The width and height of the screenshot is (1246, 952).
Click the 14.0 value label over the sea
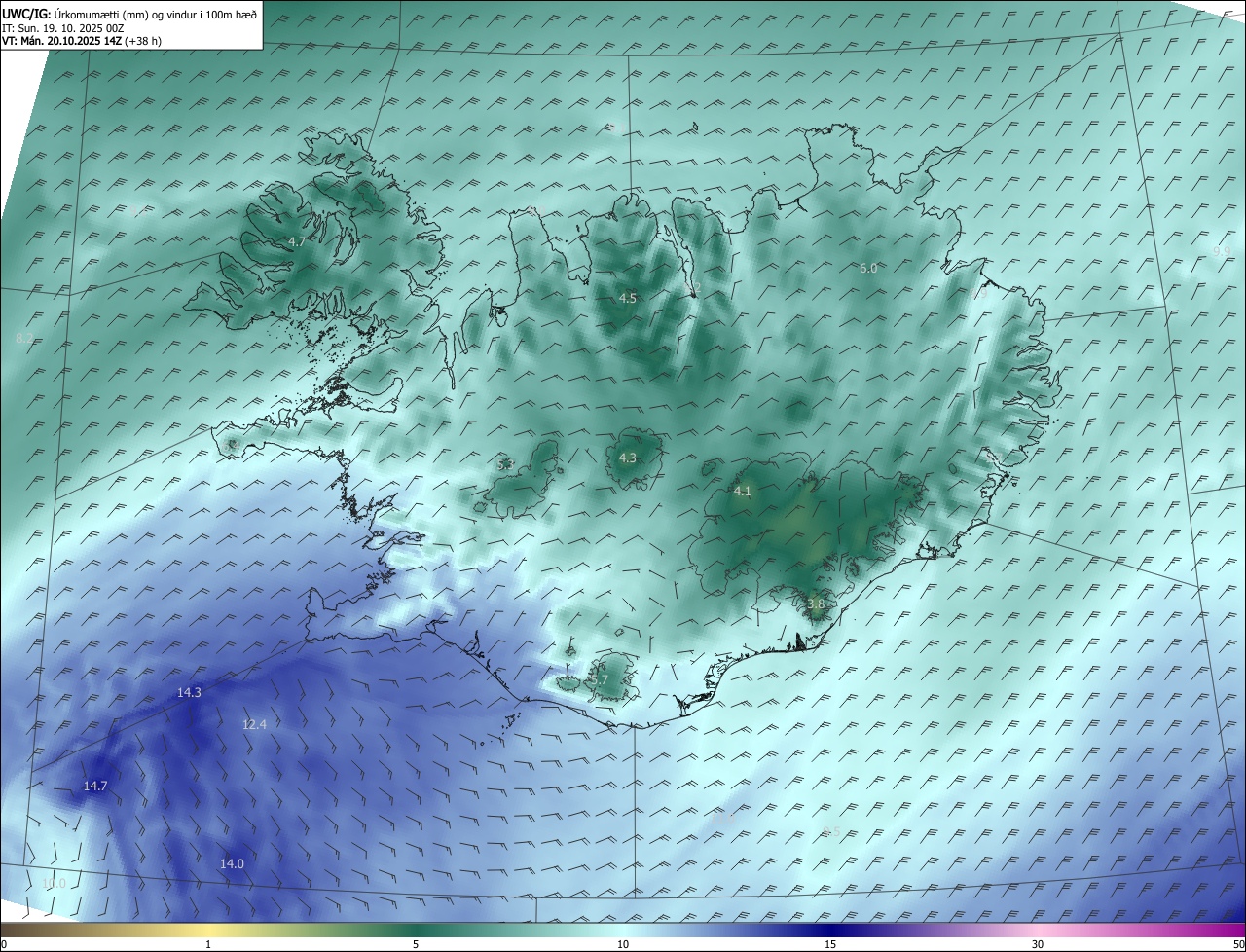point(232,864)
